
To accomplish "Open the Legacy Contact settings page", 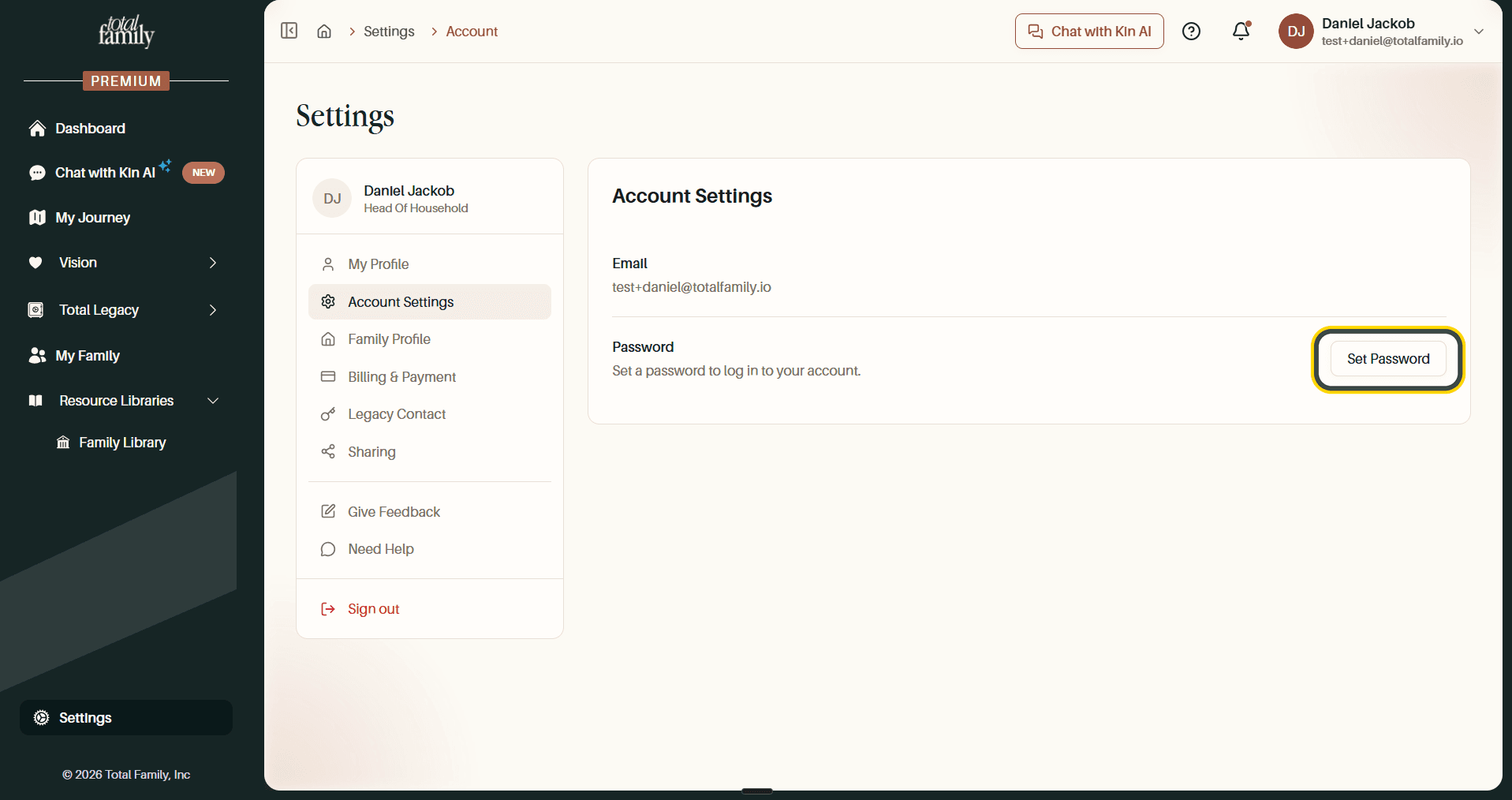I will click(x=430, y=414).
